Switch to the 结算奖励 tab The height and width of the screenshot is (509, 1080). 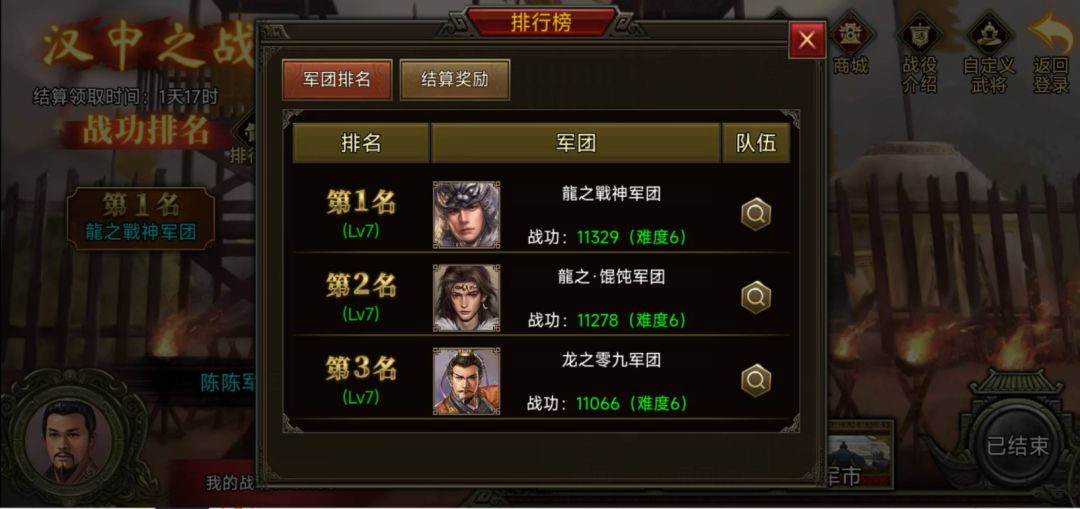455,80
